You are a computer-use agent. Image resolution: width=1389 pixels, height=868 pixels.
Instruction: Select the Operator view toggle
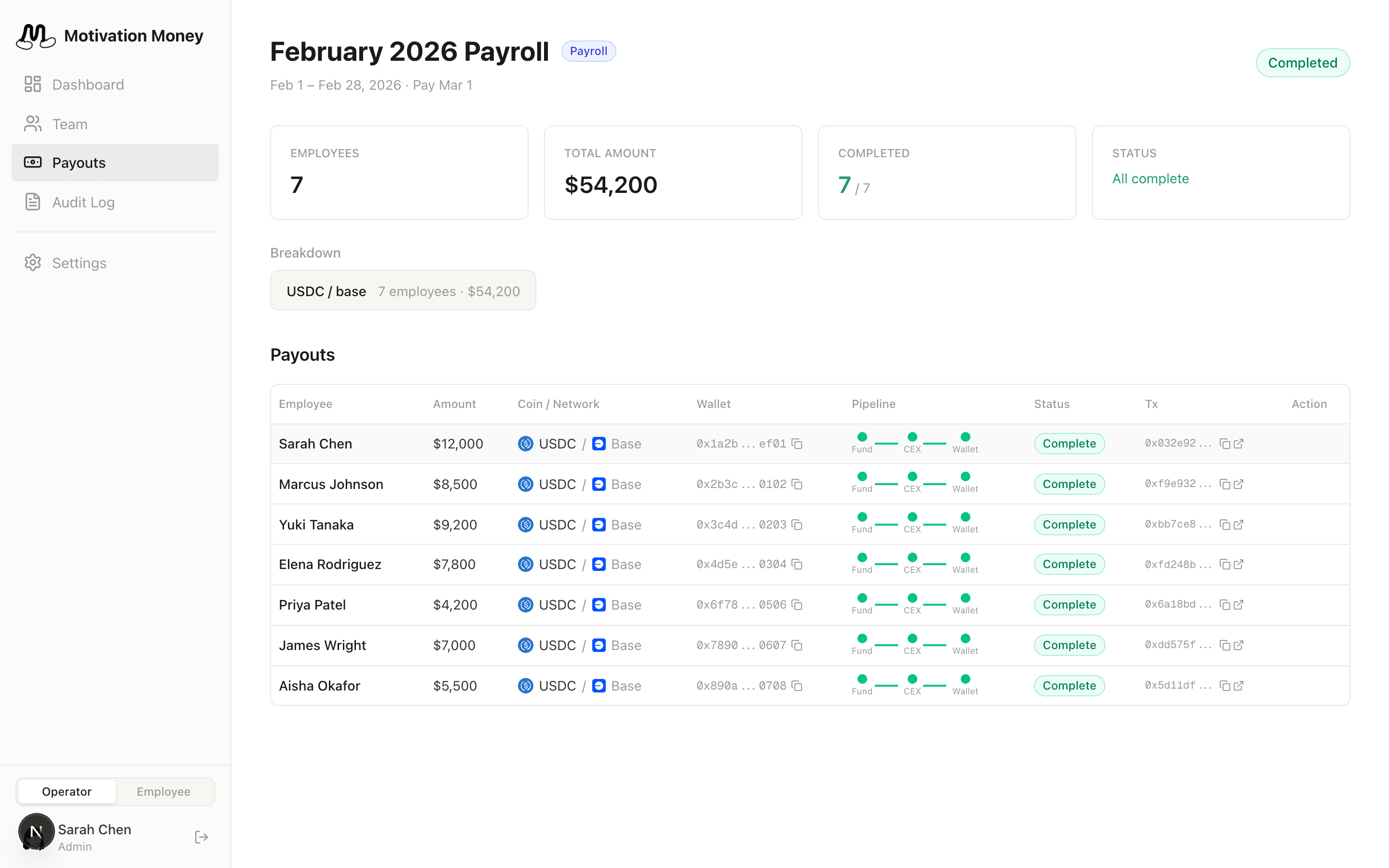[x=67, y=792]
